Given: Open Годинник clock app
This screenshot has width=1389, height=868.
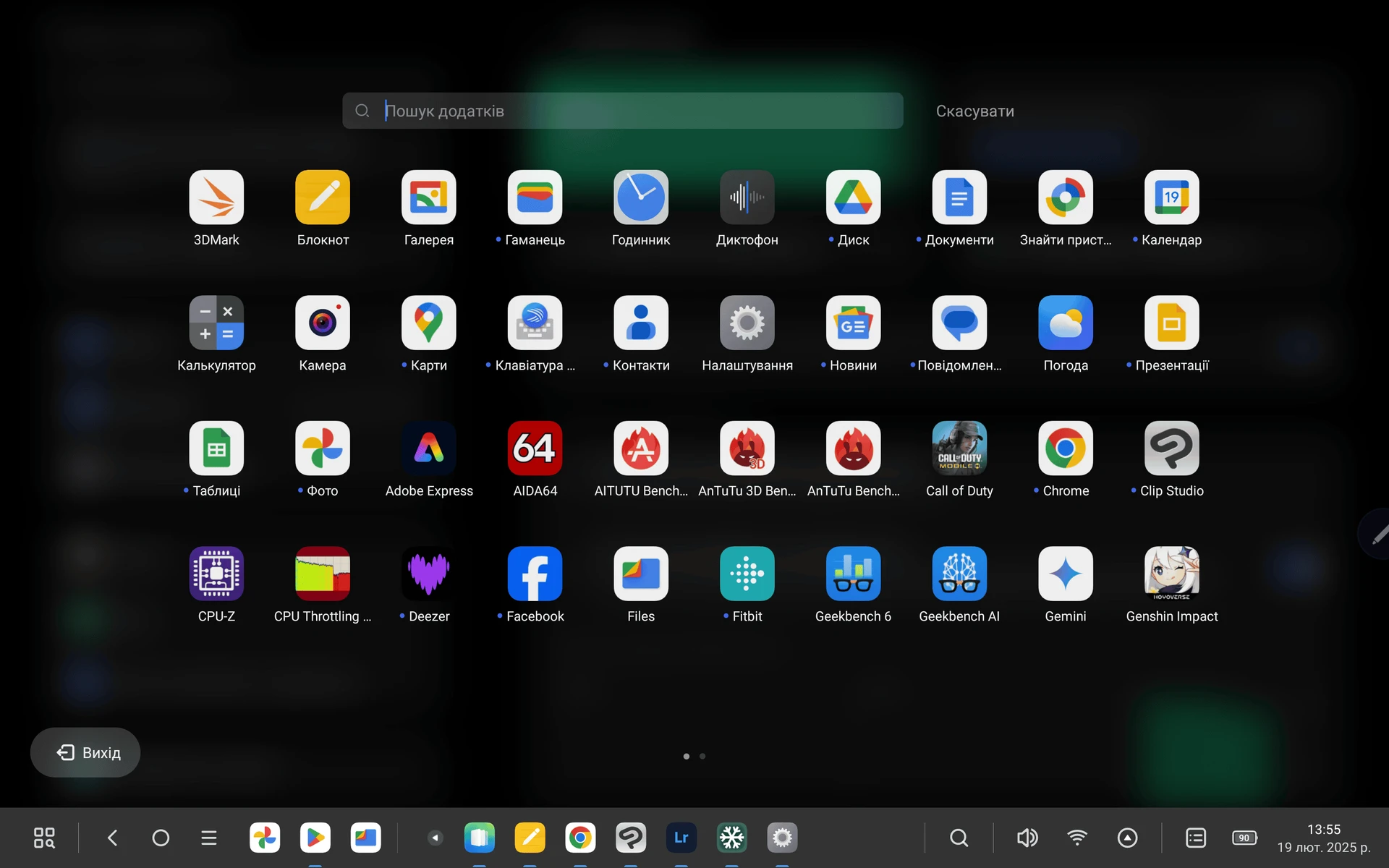Looking at the screenshot, I should click(641, 197).
